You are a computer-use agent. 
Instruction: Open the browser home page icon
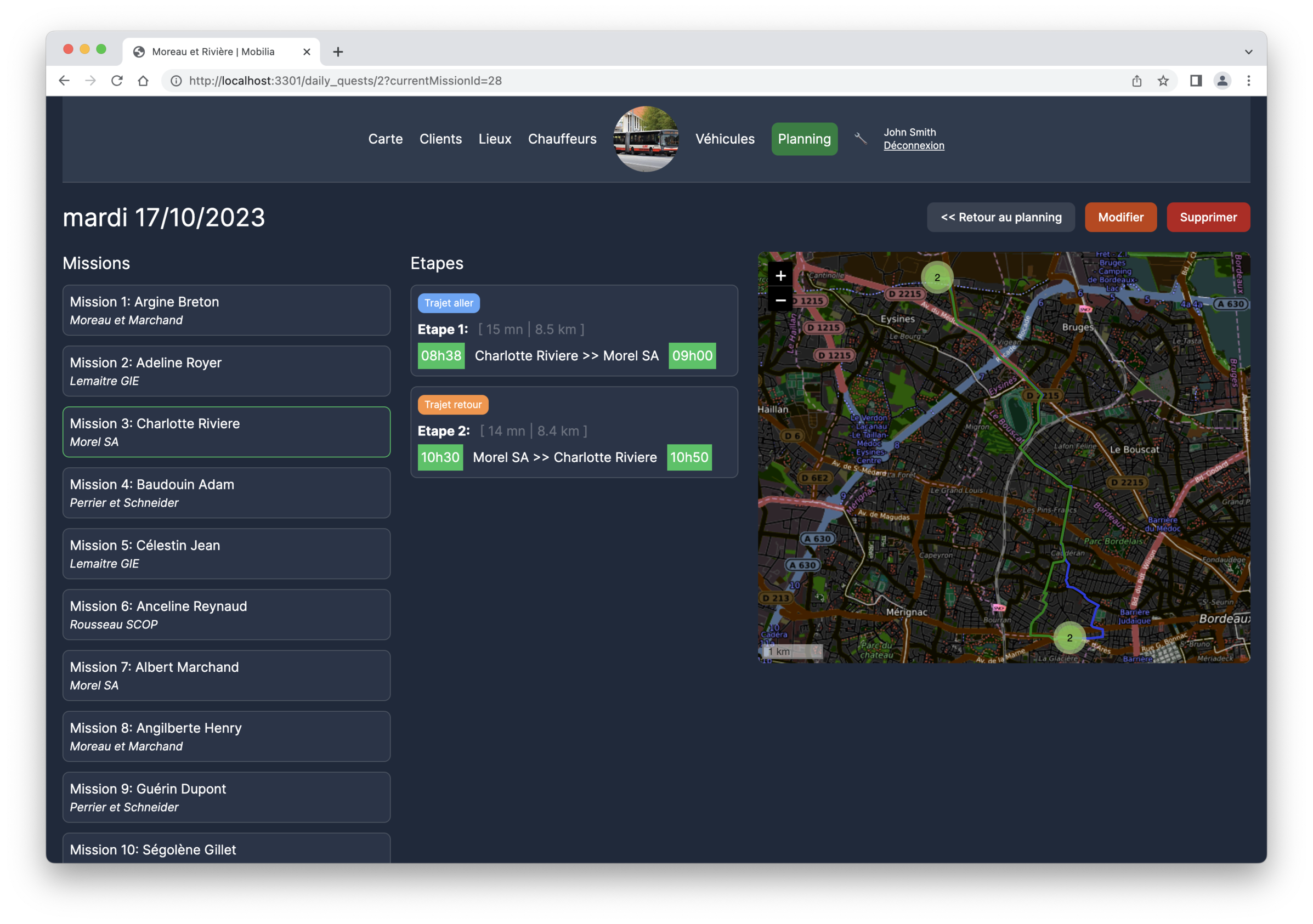pos(143,81)
